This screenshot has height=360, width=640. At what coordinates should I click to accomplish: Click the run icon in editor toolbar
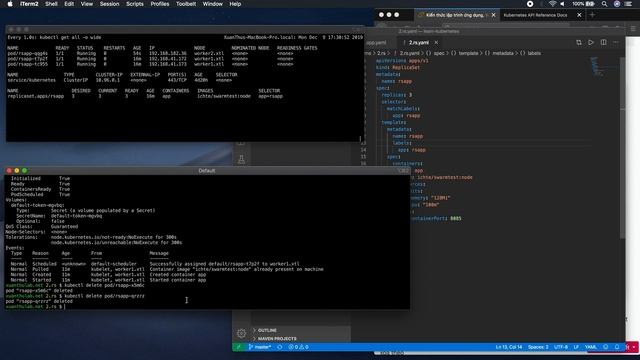(591, 42)
